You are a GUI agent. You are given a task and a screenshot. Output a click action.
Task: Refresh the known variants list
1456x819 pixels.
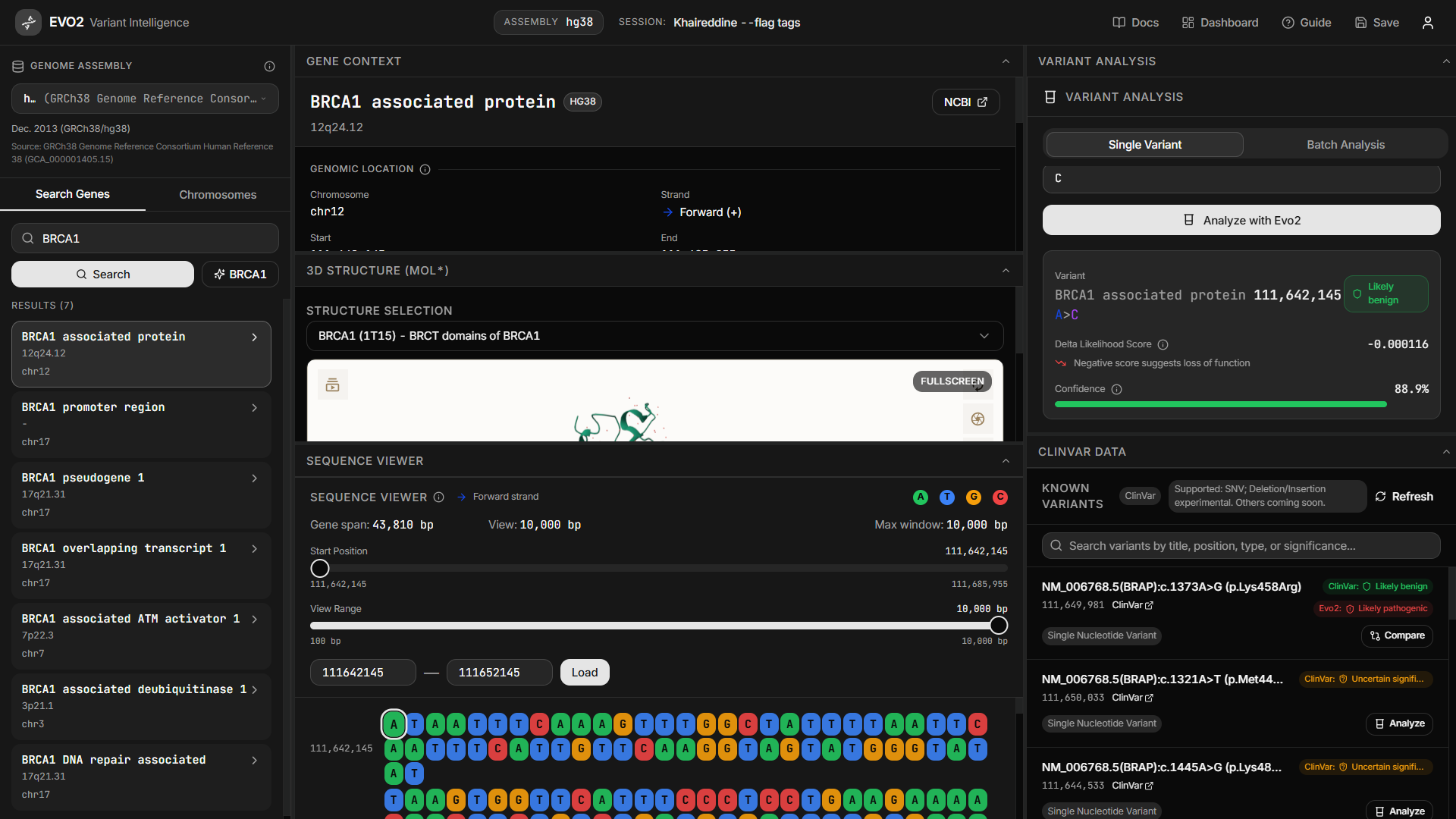(x=1404, y=497)
